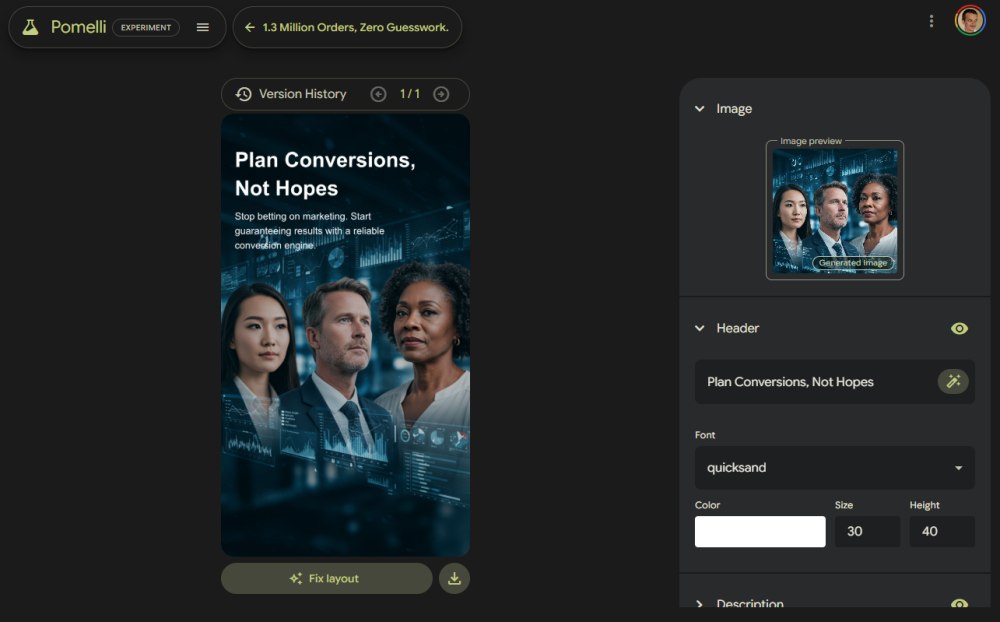Open the user profile avatar
1000x622 pixels.
(969, 21)
